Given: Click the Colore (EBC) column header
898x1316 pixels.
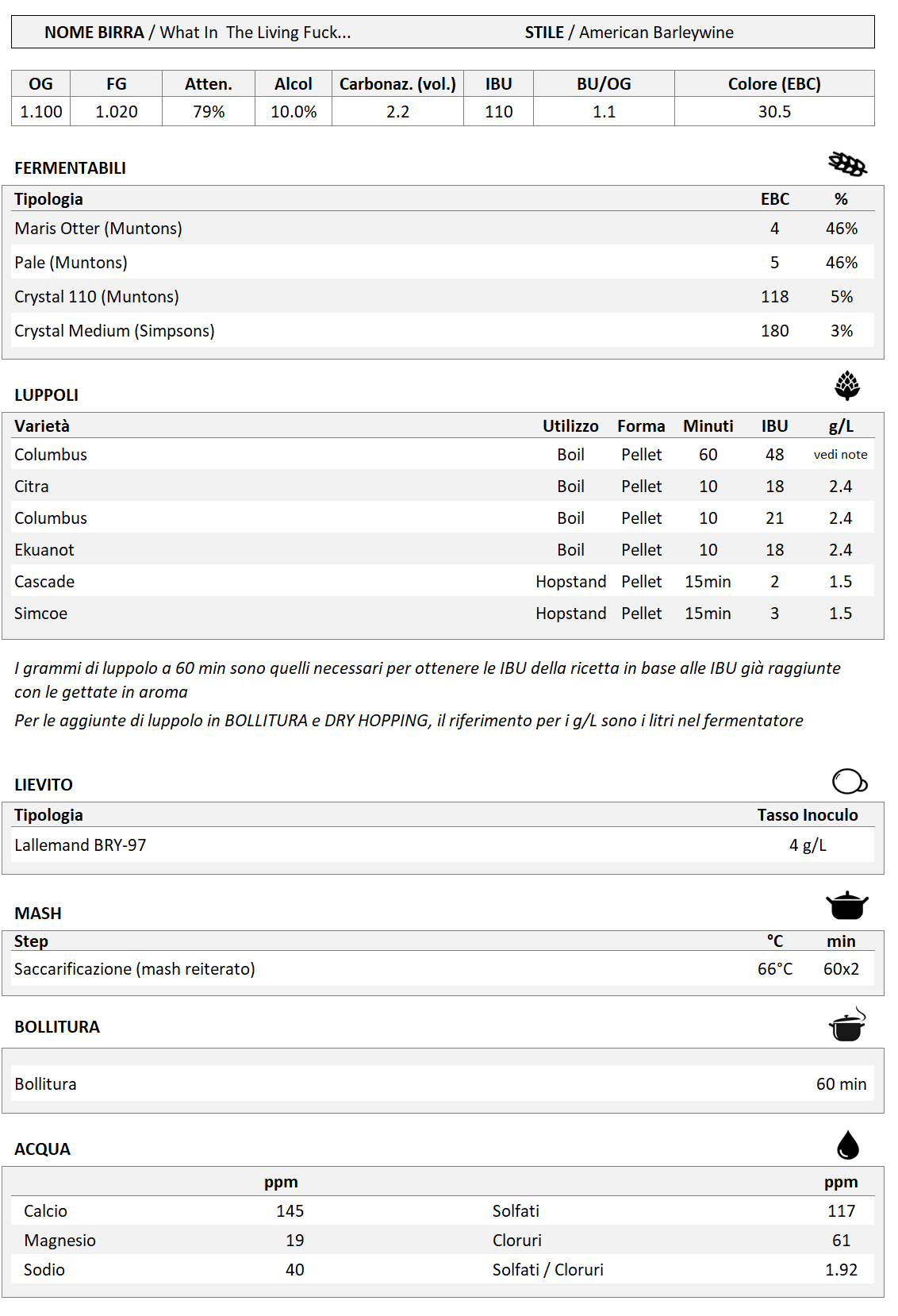Looking at the screenshot, I should (x=774, y=84).
